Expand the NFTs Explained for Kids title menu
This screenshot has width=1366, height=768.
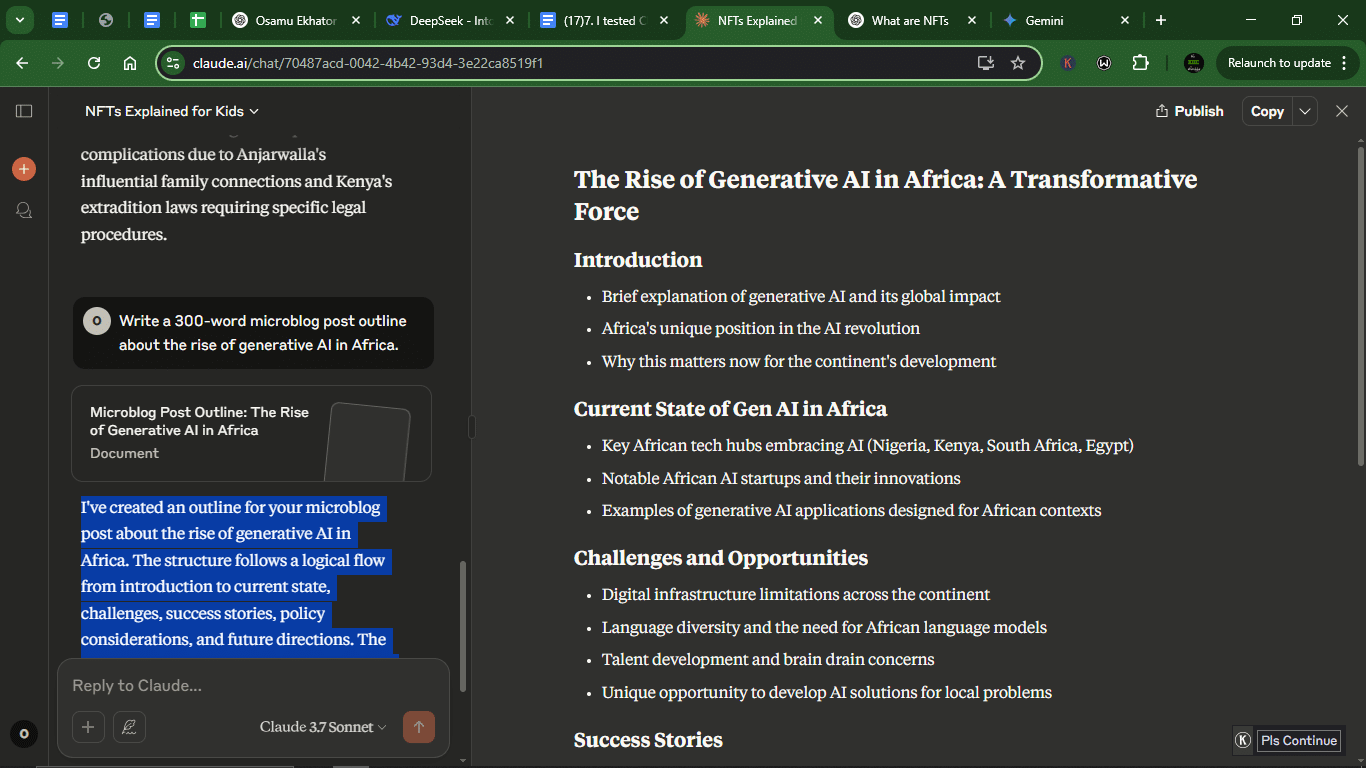pyautogui.click(x=172, y=111)
